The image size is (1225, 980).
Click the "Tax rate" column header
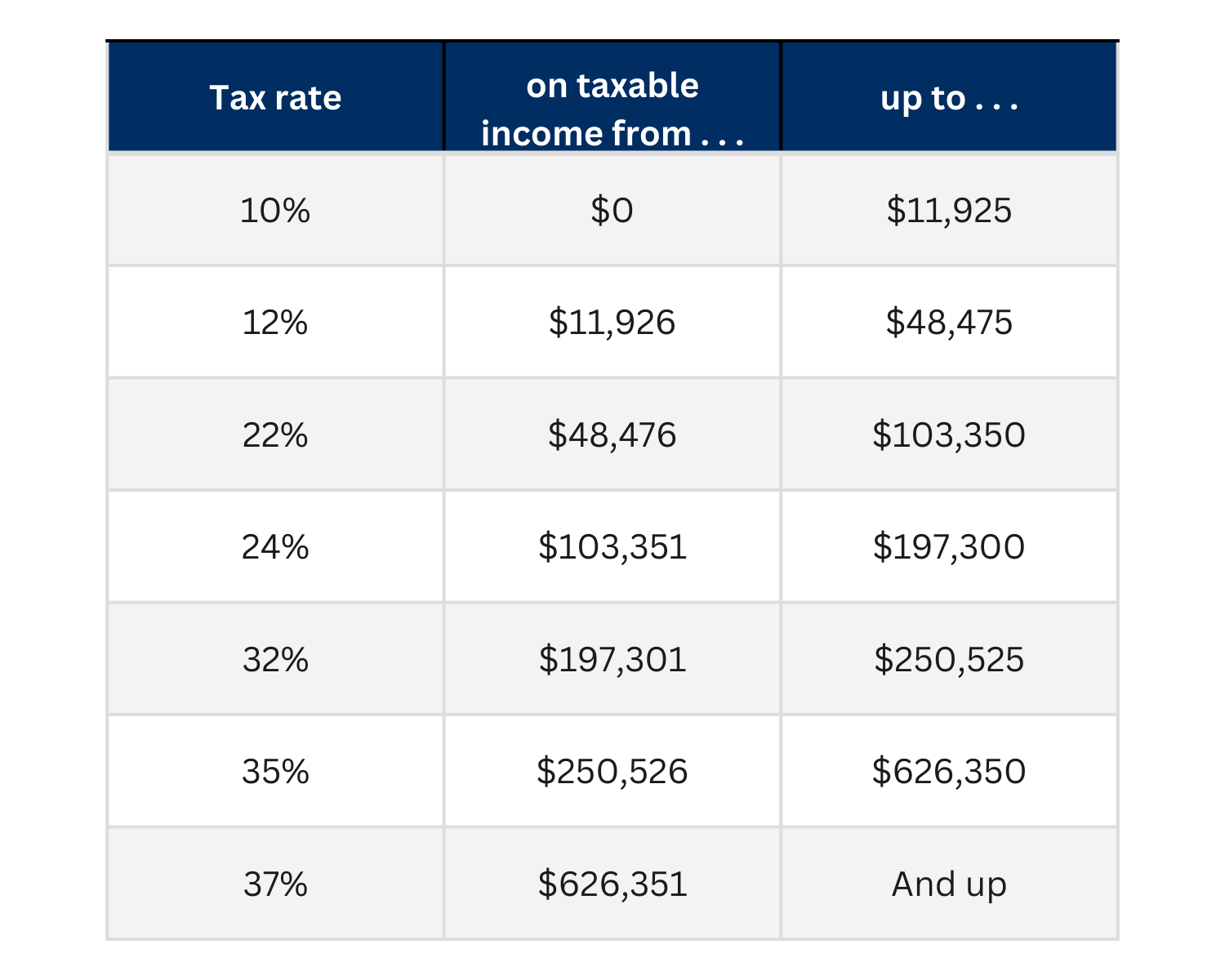click(275, 98)
